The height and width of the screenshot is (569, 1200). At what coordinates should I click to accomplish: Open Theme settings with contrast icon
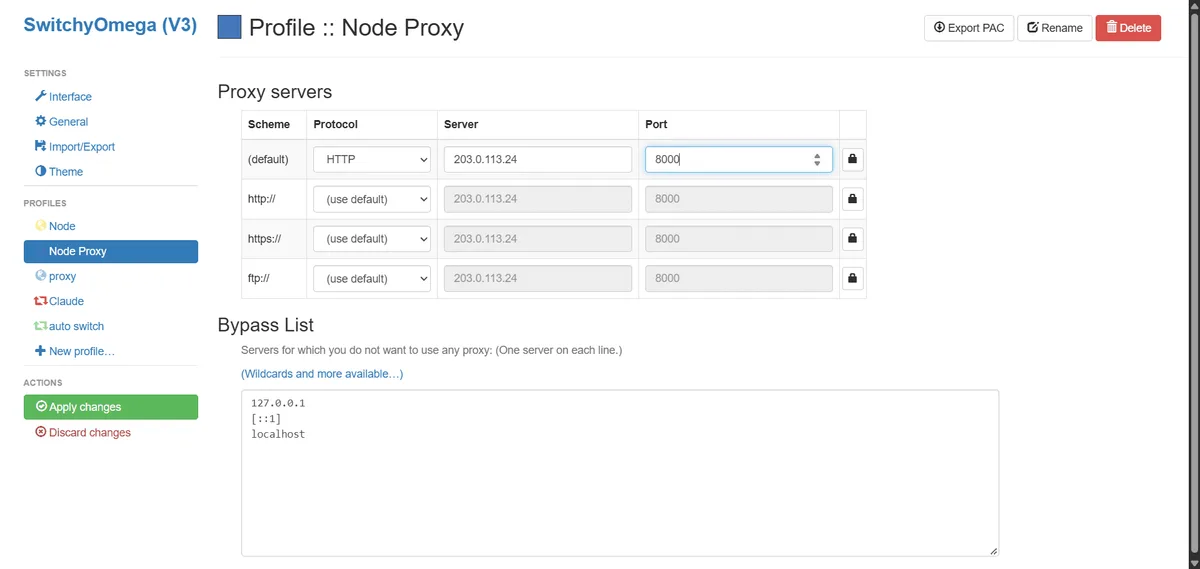59,172
